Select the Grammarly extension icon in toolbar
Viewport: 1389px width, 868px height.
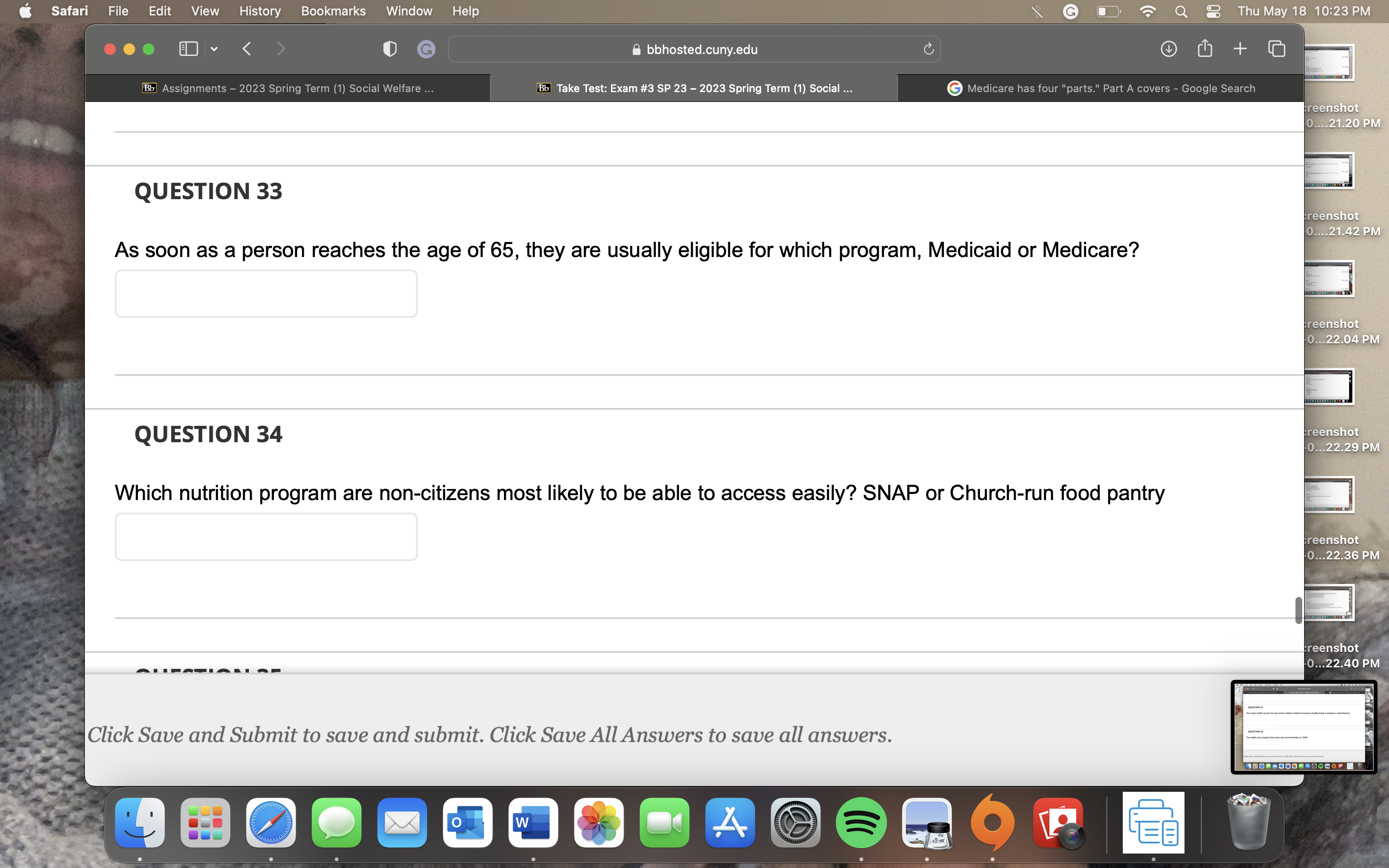425,49
